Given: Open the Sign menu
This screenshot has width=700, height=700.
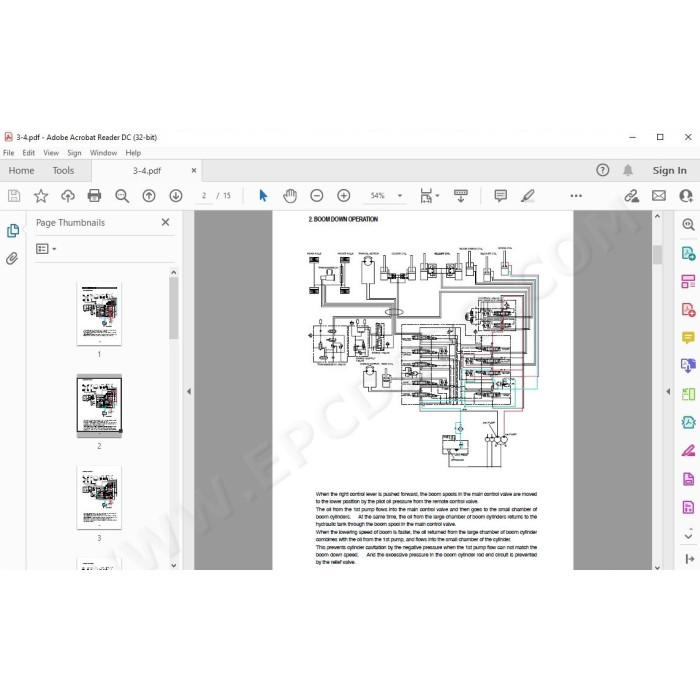Looking at the screenshot, I should tap(74, 153).
